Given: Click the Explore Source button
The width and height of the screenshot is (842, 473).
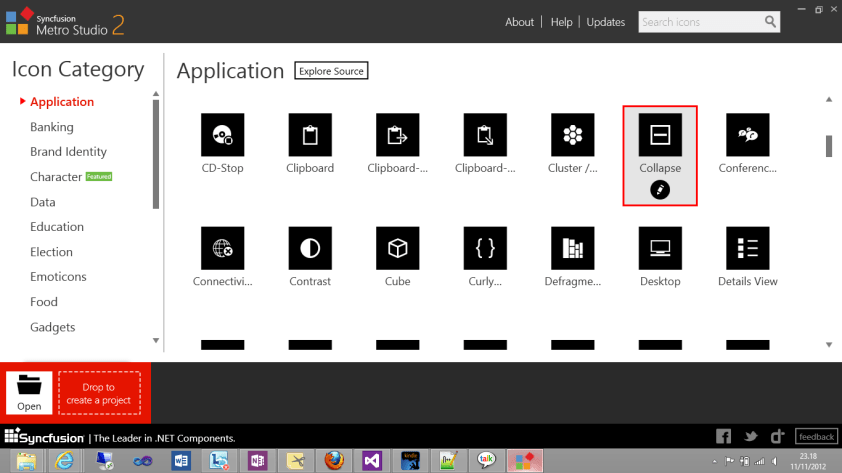Looking at the screenshot, I should tap(330, 71).
